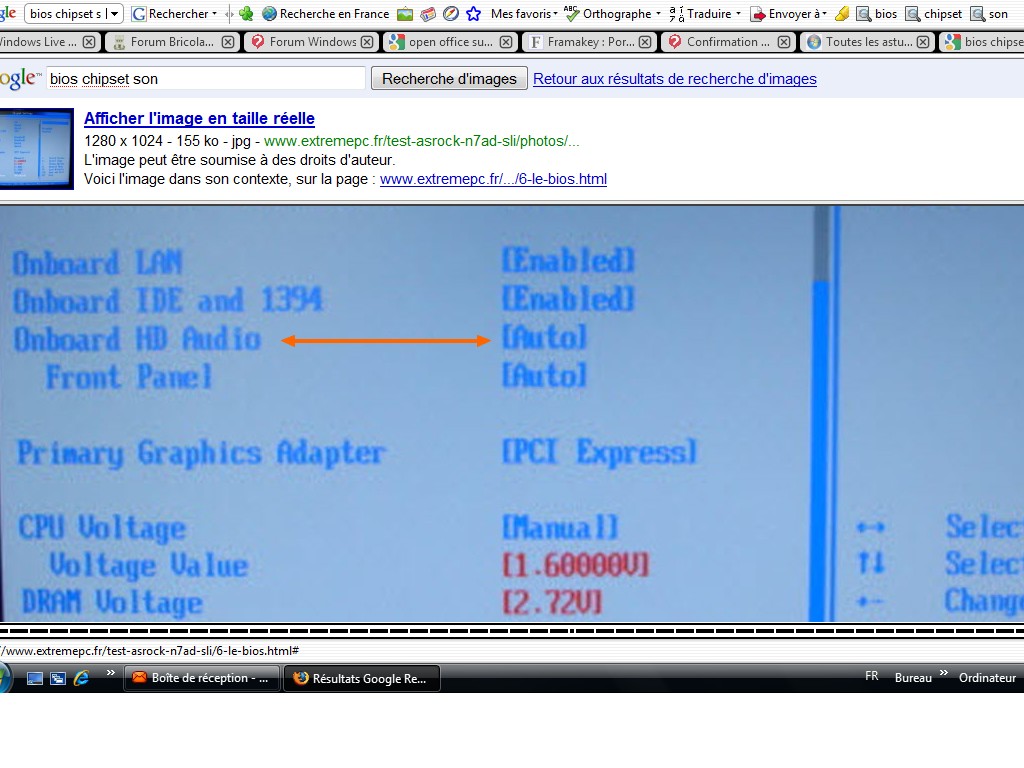The height and width of the screenshot is (768, 1024).
Task: Click the Google toolbar star bookmark icon
Action: 473,14
